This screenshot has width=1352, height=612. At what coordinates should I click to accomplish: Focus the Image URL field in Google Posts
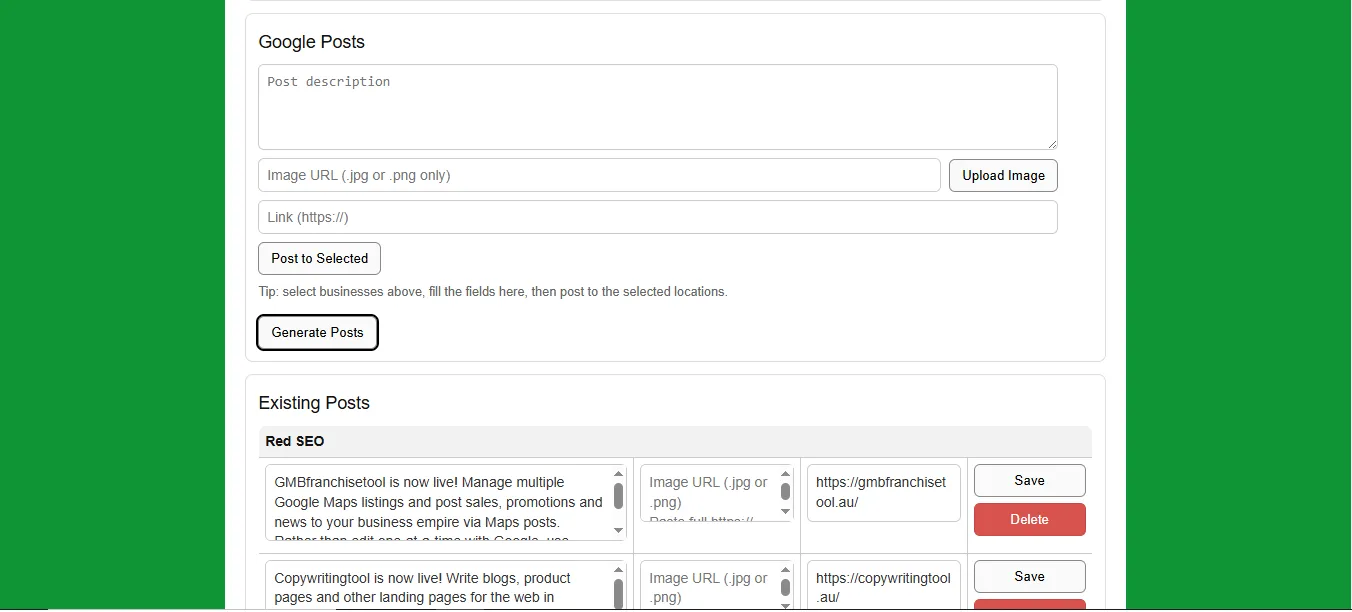599,175
